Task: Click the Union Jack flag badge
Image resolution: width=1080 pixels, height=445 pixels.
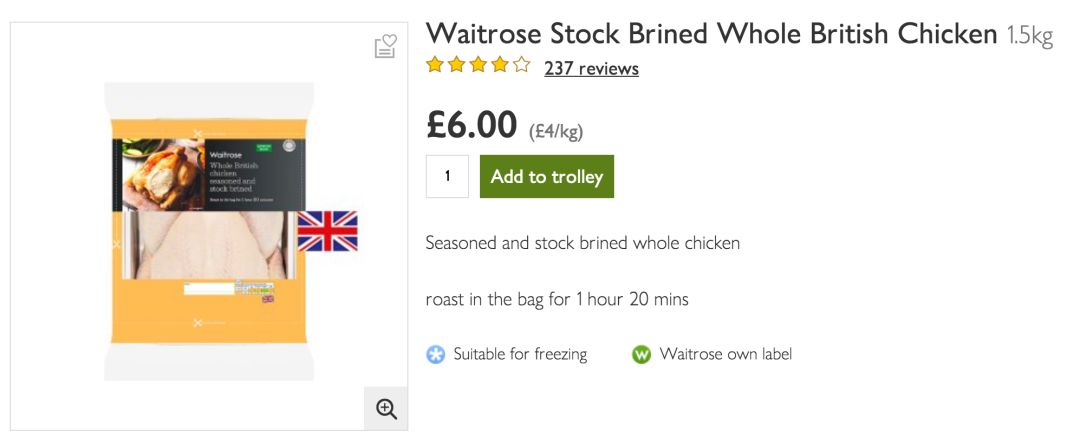Action: 327,231
